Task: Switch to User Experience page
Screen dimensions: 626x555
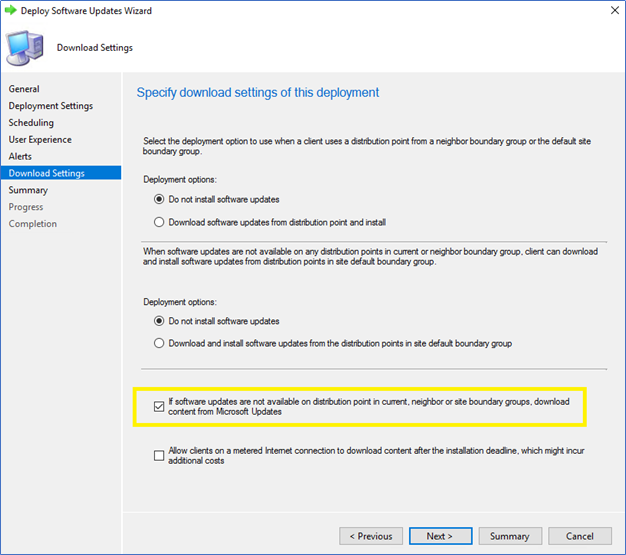Action: coord(40,140)
